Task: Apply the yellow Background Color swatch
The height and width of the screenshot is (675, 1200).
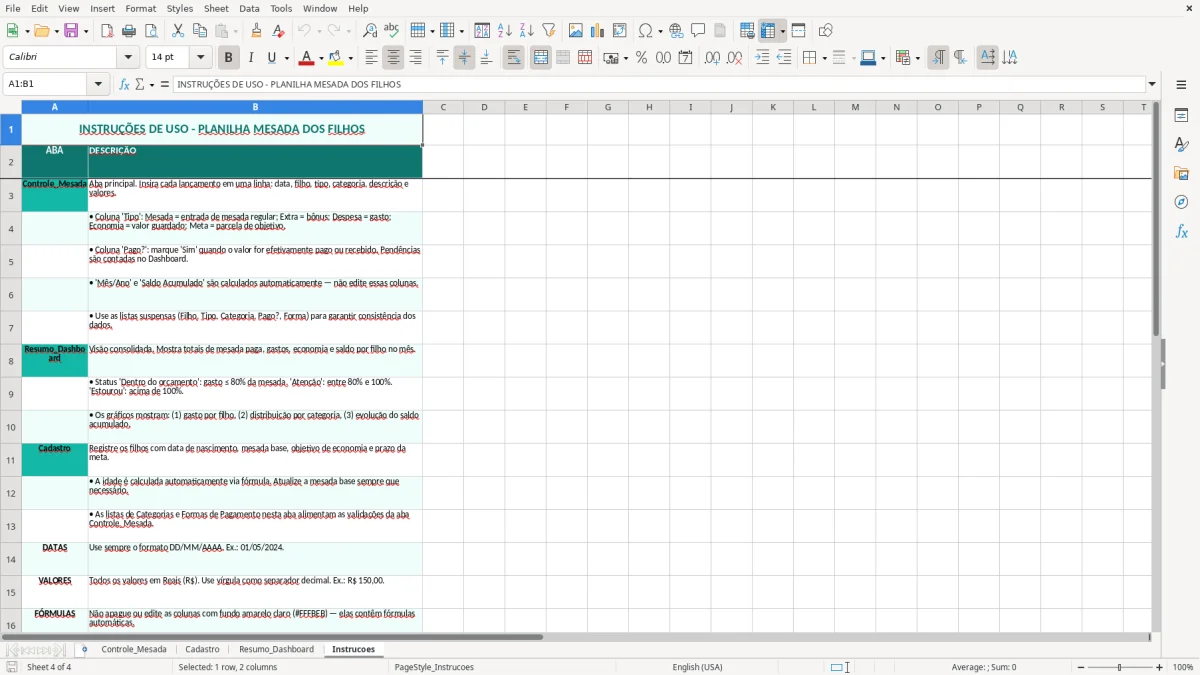Action: [336, 58]
